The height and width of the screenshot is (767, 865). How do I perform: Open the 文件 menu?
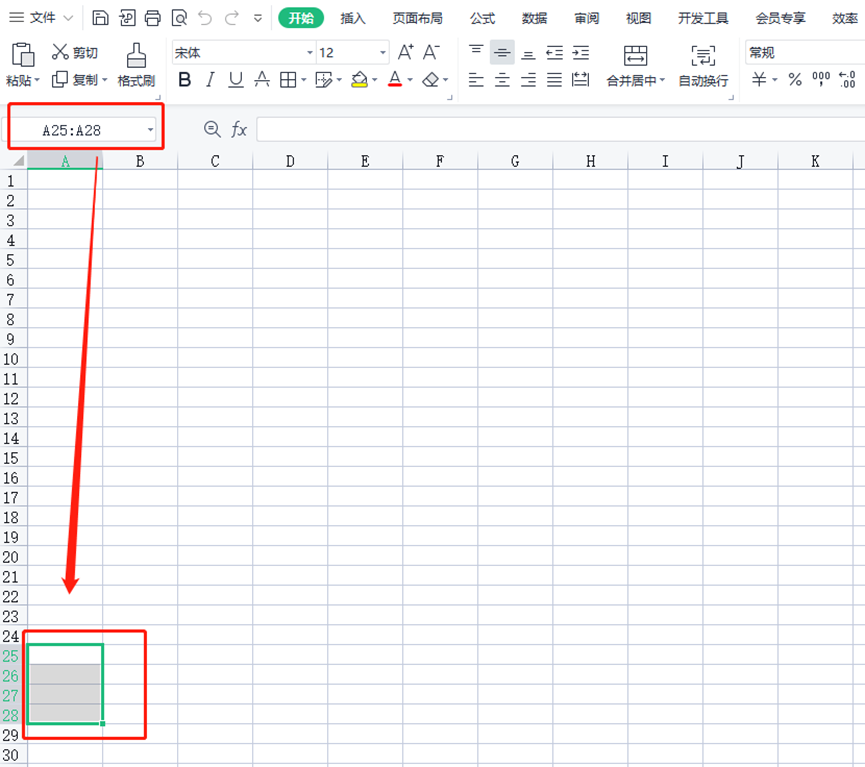42,18
